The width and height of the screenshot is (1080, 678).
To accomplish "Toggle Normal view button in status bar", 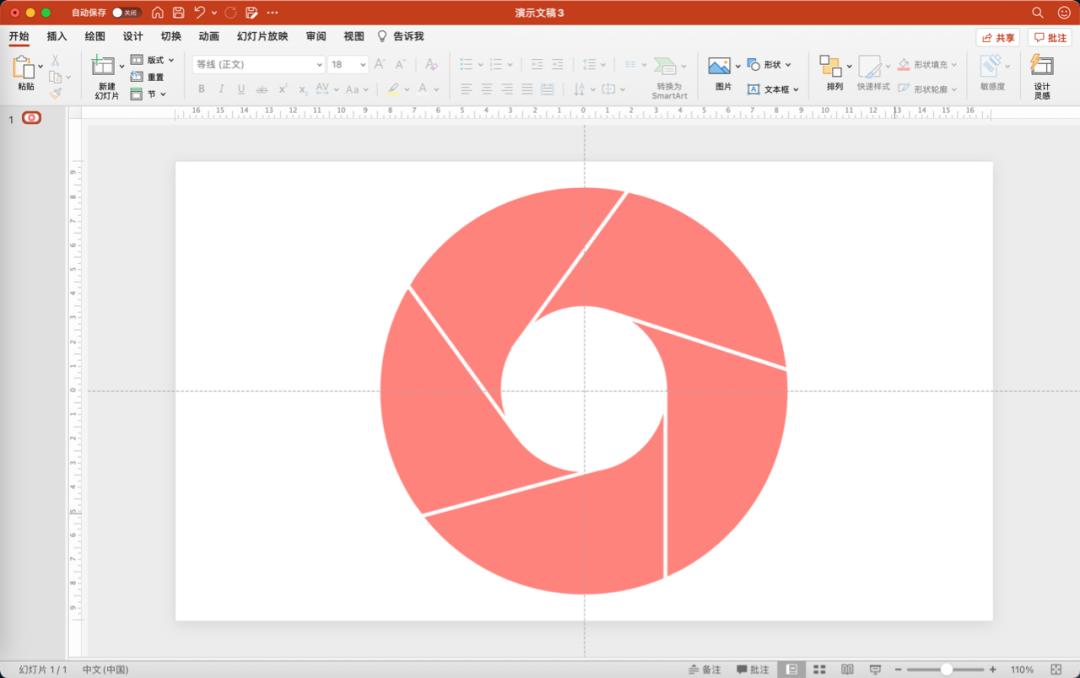I will pos(792,669).
